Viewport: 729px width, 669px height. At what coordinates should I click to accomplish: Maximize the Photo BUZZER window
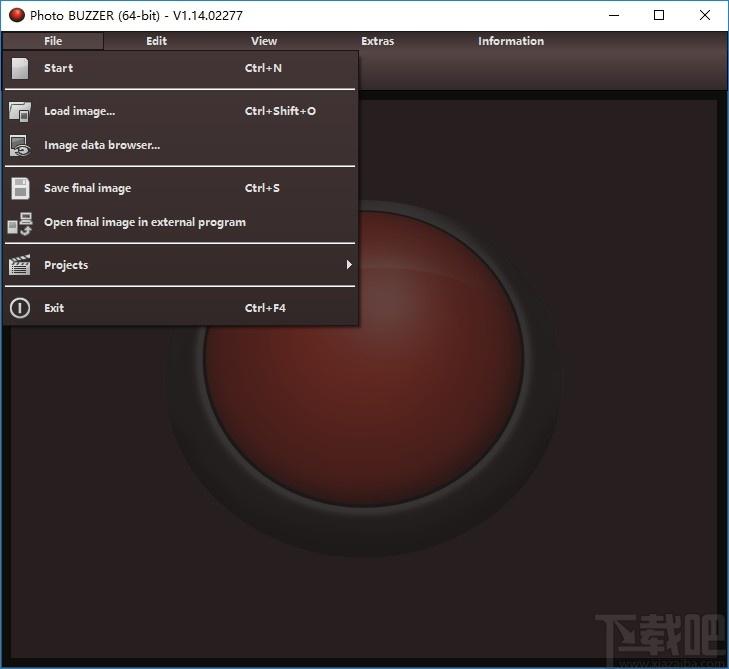point(659,15)
